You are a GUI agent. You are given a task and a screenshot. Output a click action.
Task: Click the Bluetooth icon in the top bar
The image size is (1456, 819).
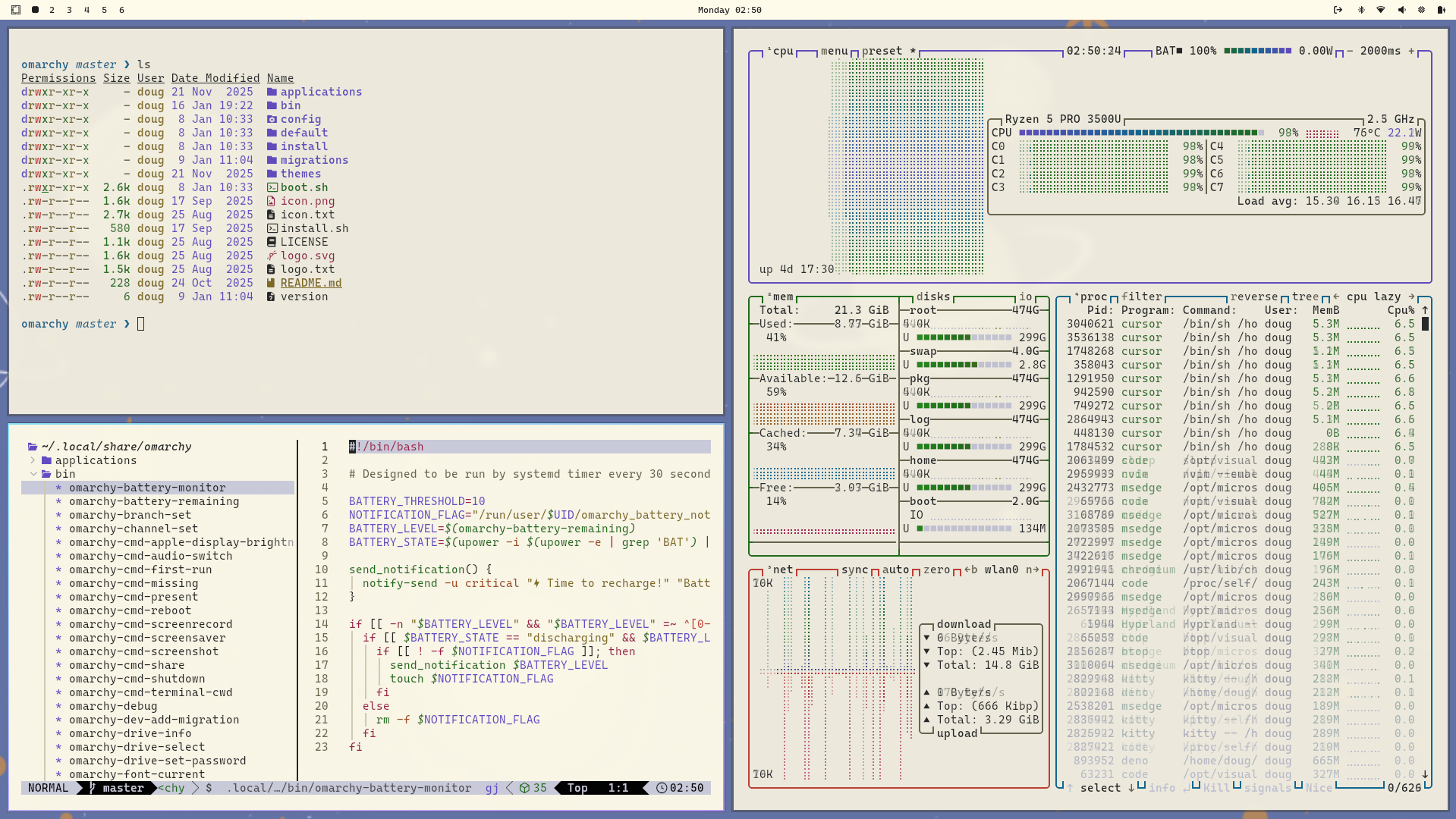pyautogui.click(x=1361, y=10)
